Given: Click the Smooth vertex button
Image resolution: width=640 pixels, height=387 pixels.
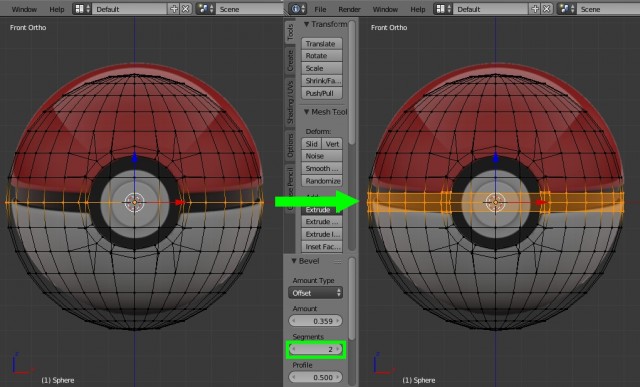Looking at the screenshot, I should point(322,168).
